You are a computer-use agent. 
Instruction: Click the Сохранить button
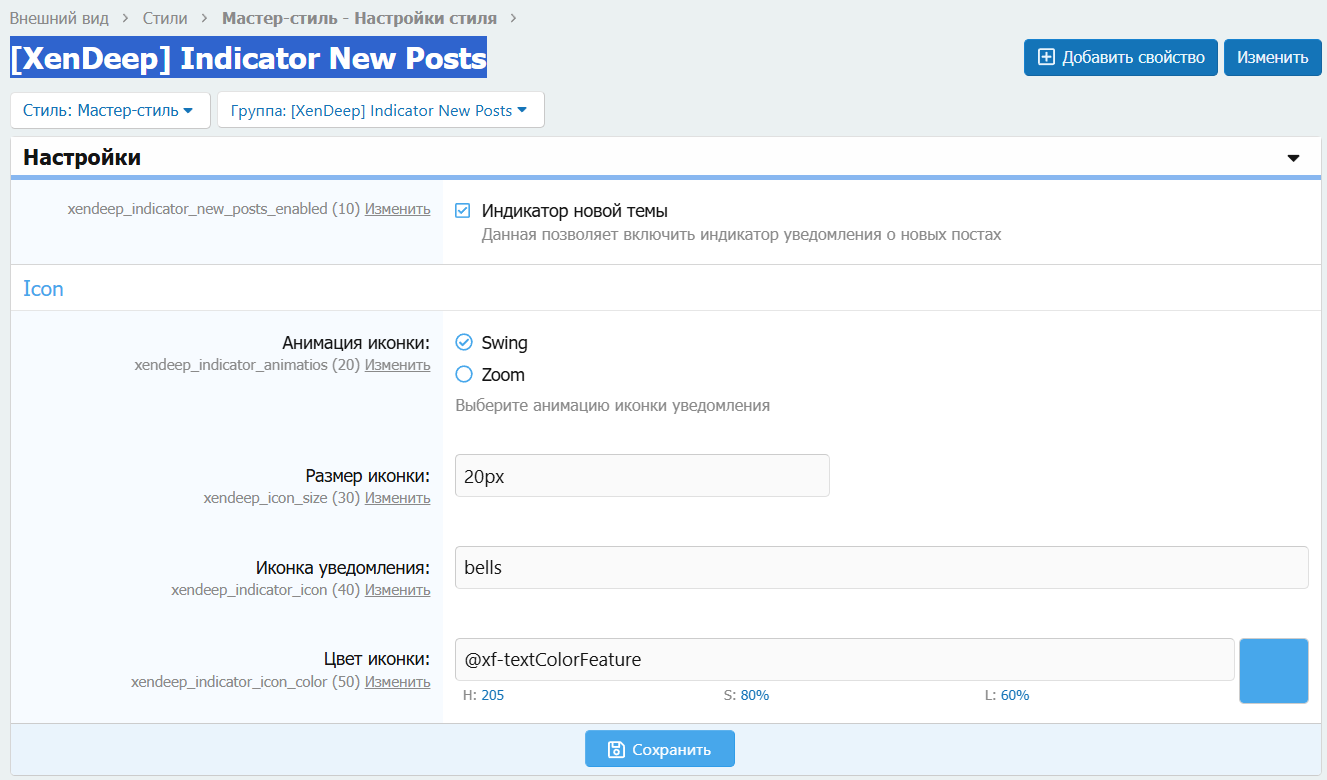[x=660, y=749]
